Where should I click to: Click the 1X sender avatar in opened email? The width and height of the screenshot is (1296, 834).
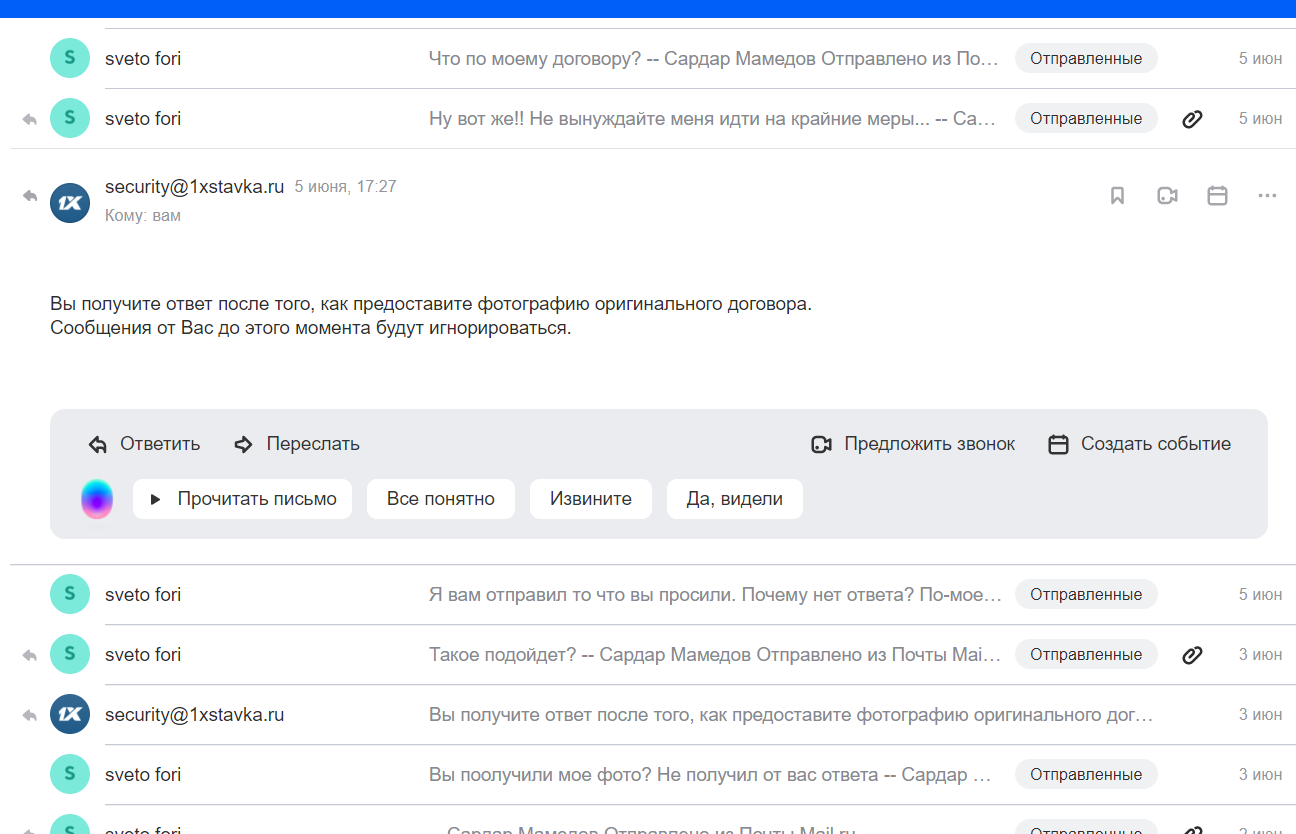70,203
